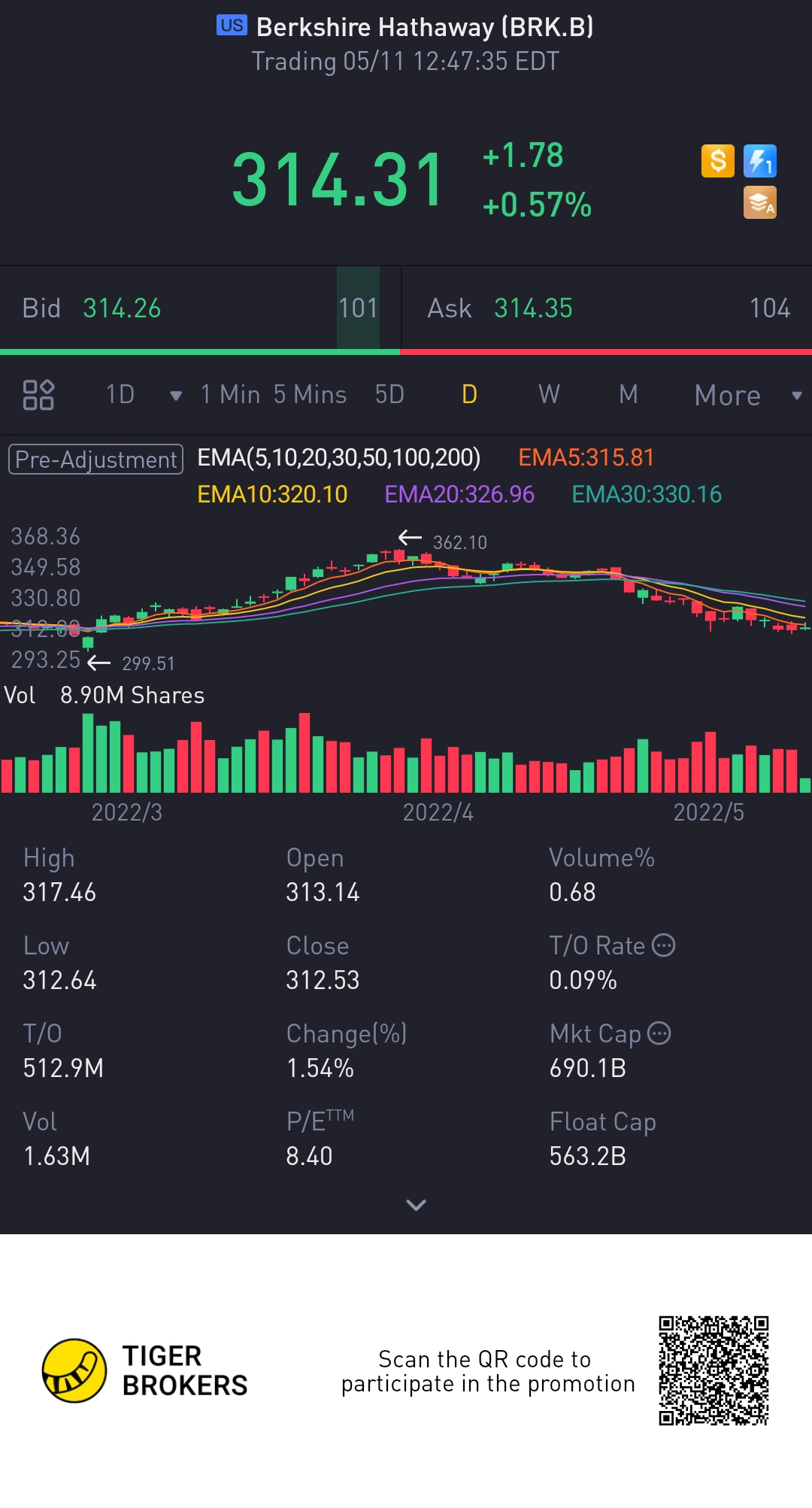Tap the Volume% value 0.68

tap(572, 892)
